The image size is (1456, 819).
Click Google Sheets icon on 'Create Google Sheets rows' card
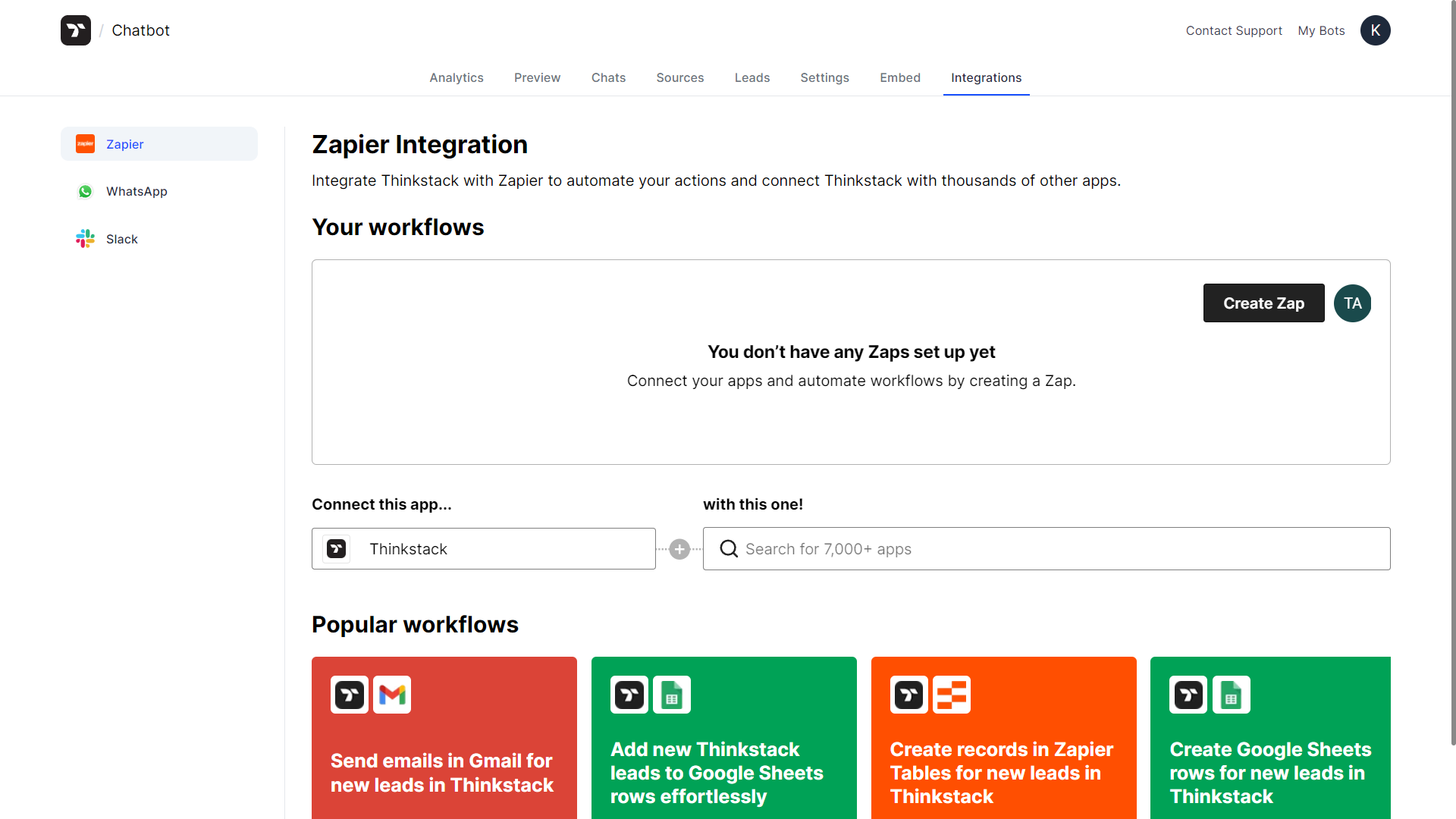click(1232, 695)
